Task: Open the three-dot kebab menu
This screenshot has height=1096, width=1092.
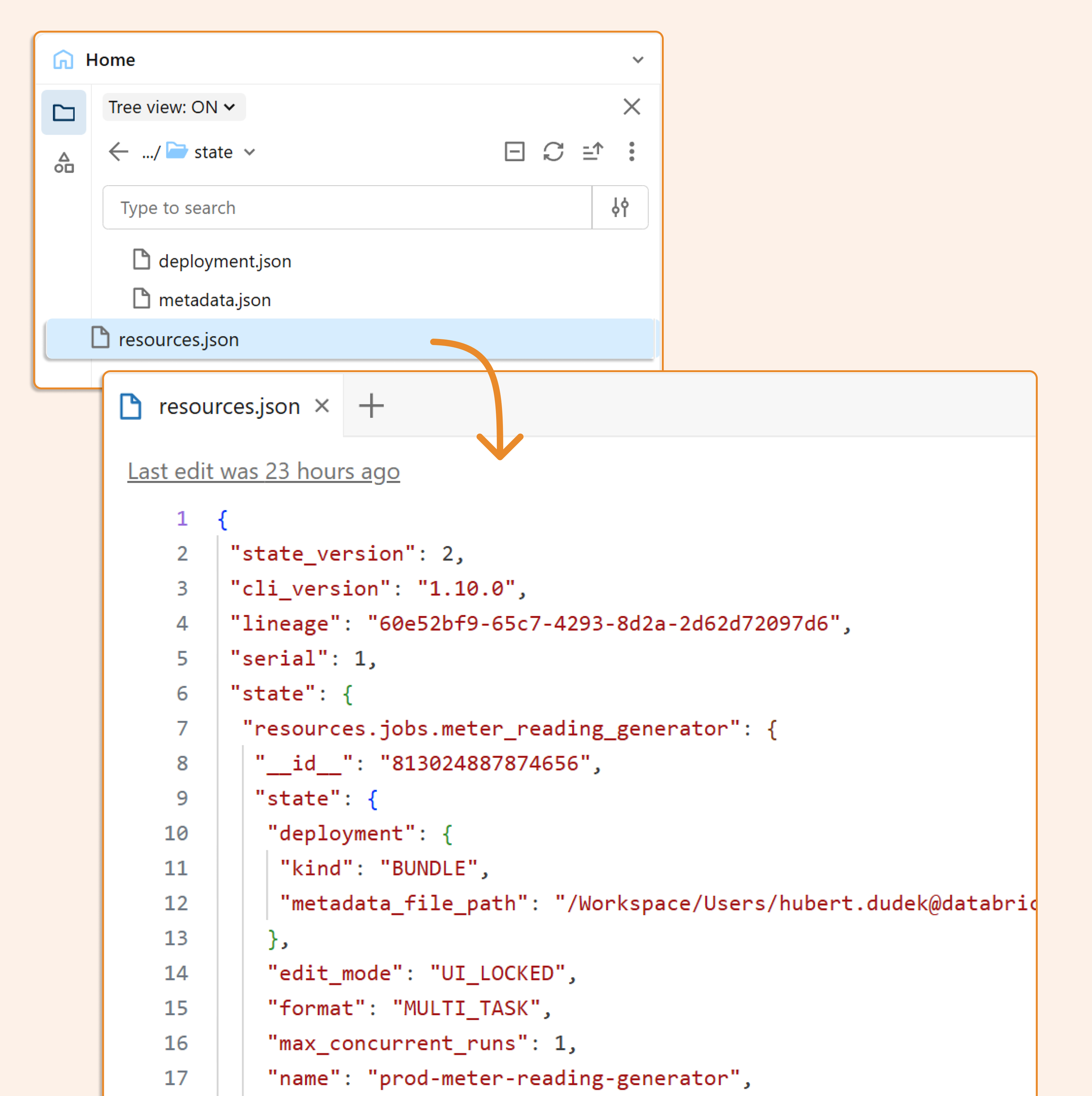Action: pos(631,152)
